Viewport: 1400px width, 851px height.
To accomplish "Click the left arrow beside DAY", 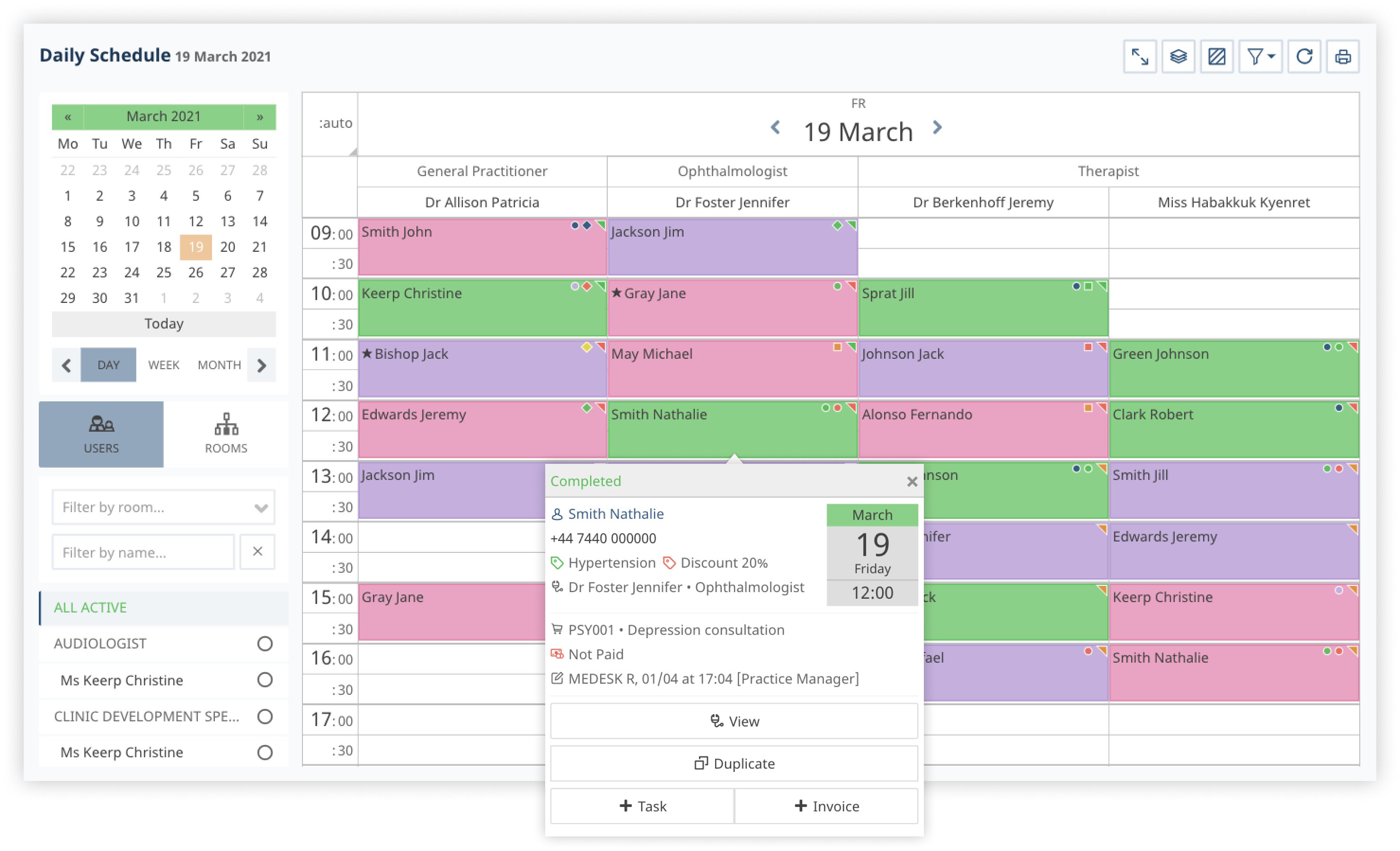I will [x=66, y=365].
